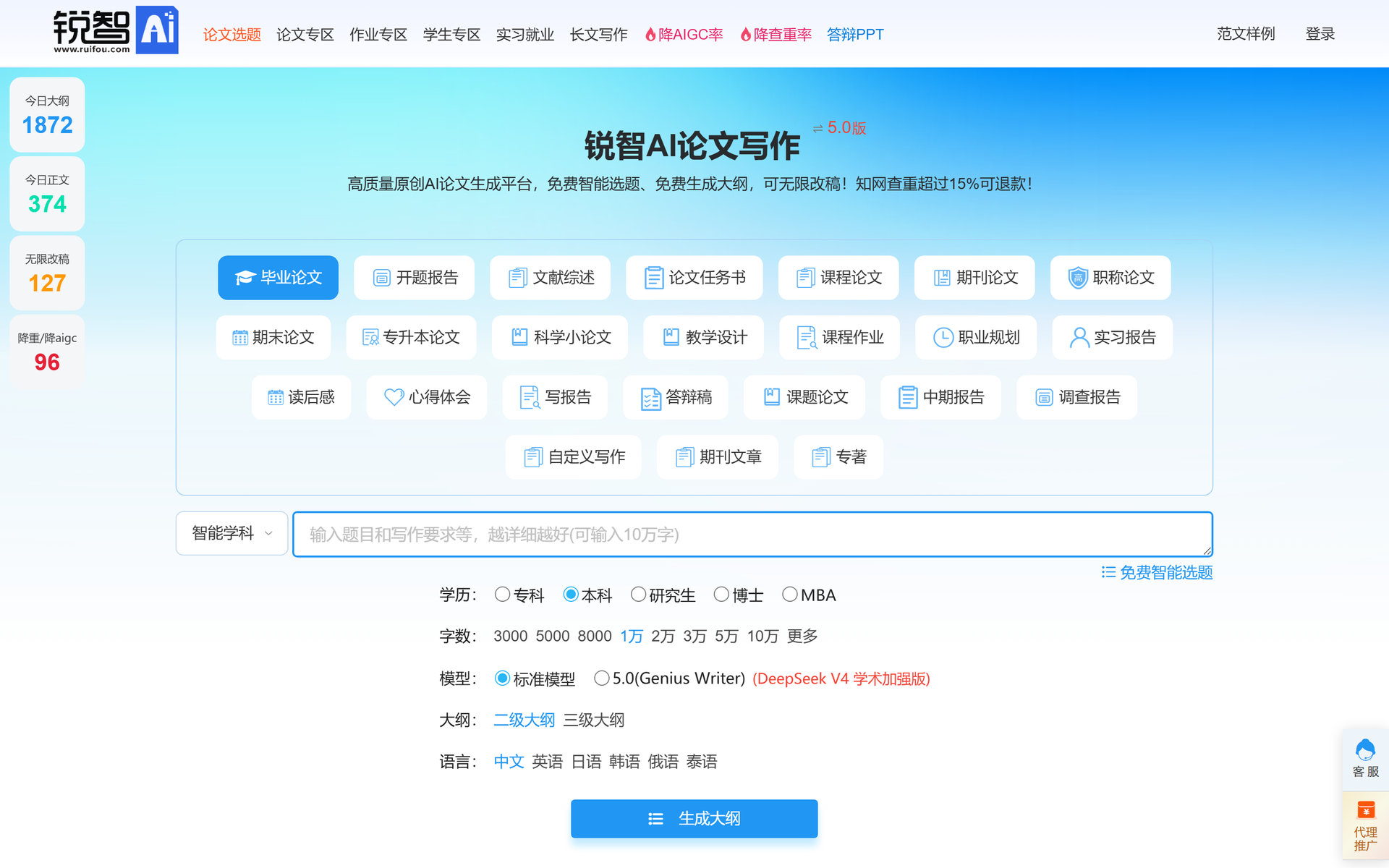
Task: Click the 专升本论文 certificate icon
Action: click(x=370, y=338)
